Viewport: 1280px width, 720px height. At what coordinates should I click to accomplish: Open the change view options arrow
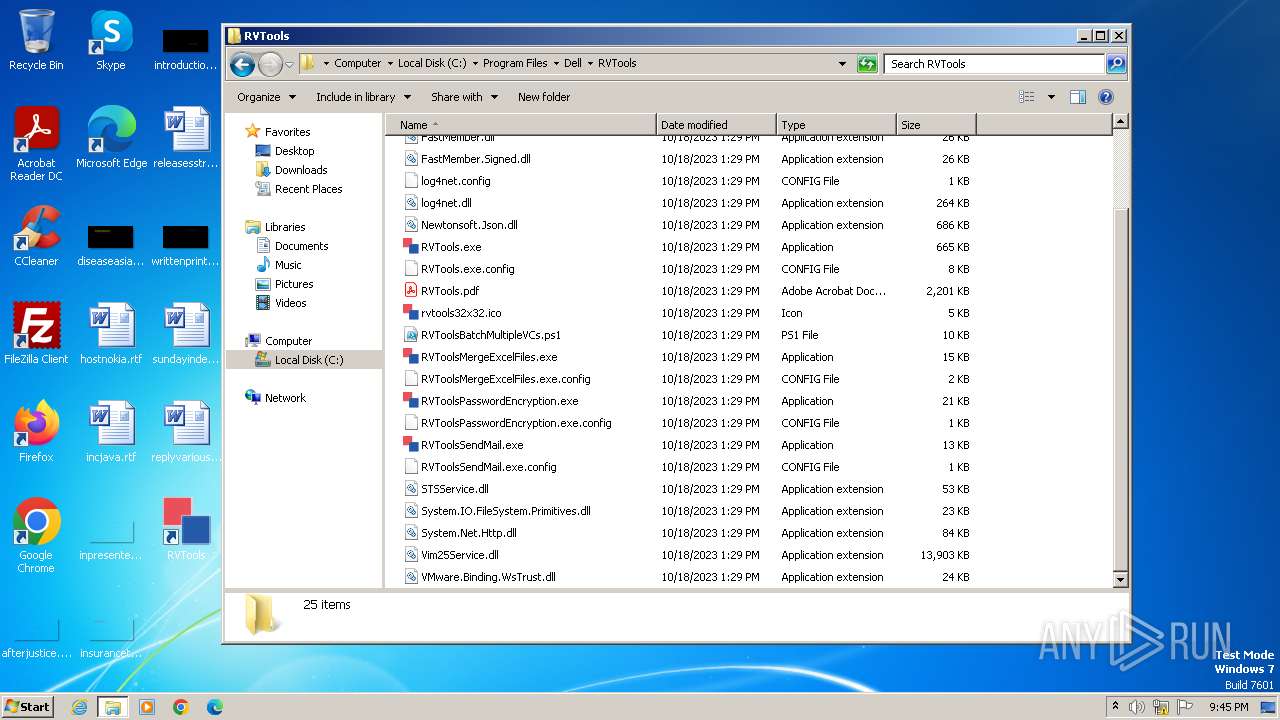click(1051, 97)
